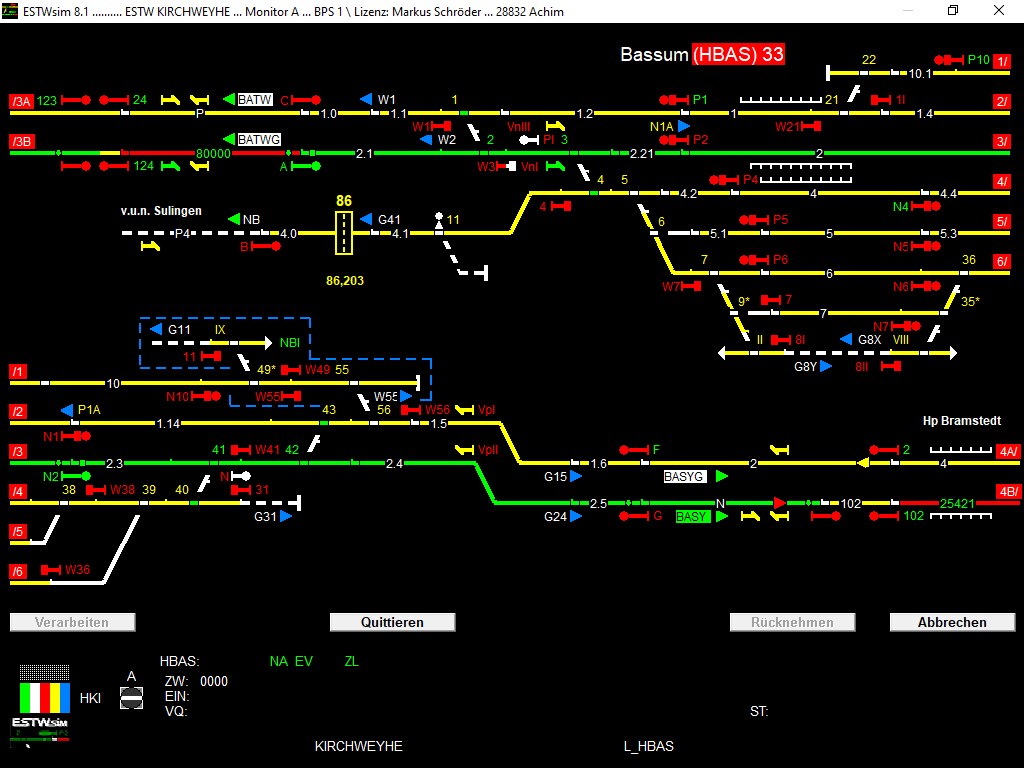The height and width of the screenshot is (768, 1024).
Task: Toggle the monitor A switch icon
Action: coord(131,698)
